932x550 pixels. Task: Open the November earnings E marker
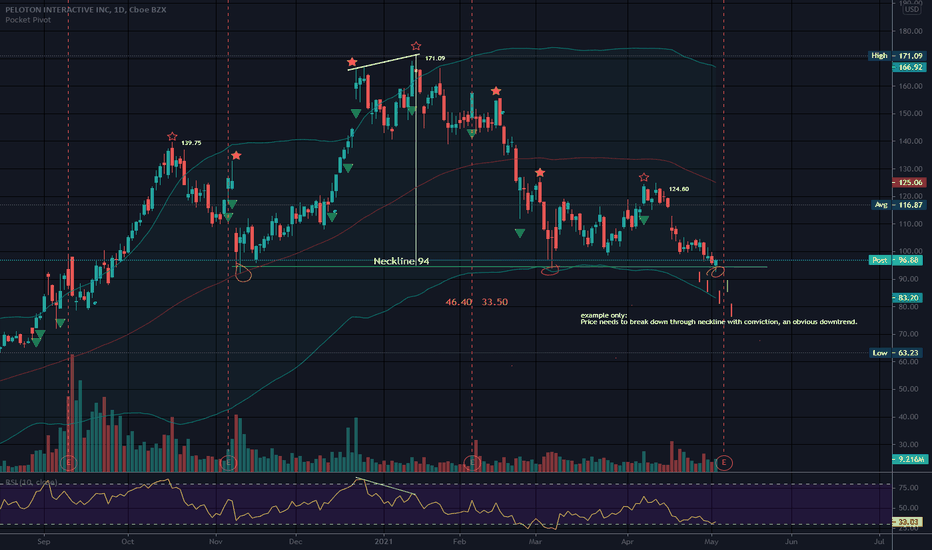click(x=228, y=462)
